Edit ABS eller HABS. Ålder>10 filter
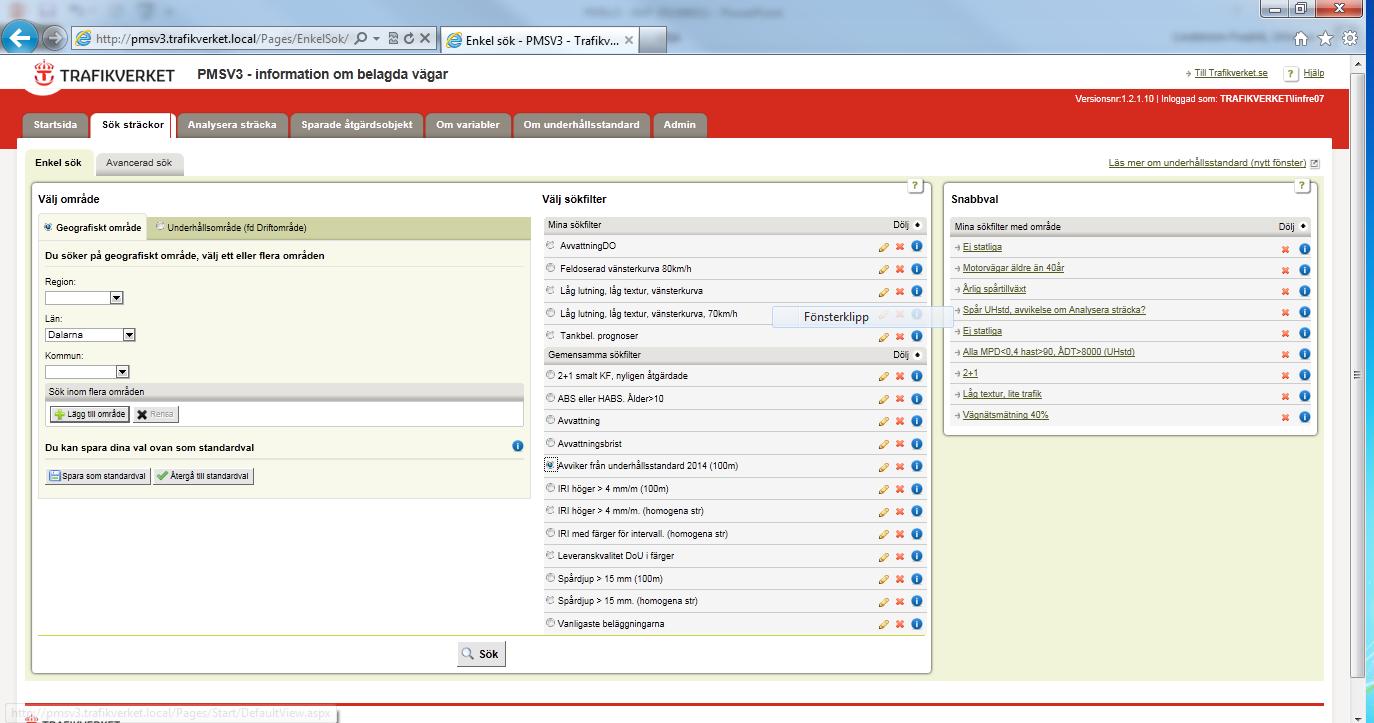 click(x=883, y=399)
